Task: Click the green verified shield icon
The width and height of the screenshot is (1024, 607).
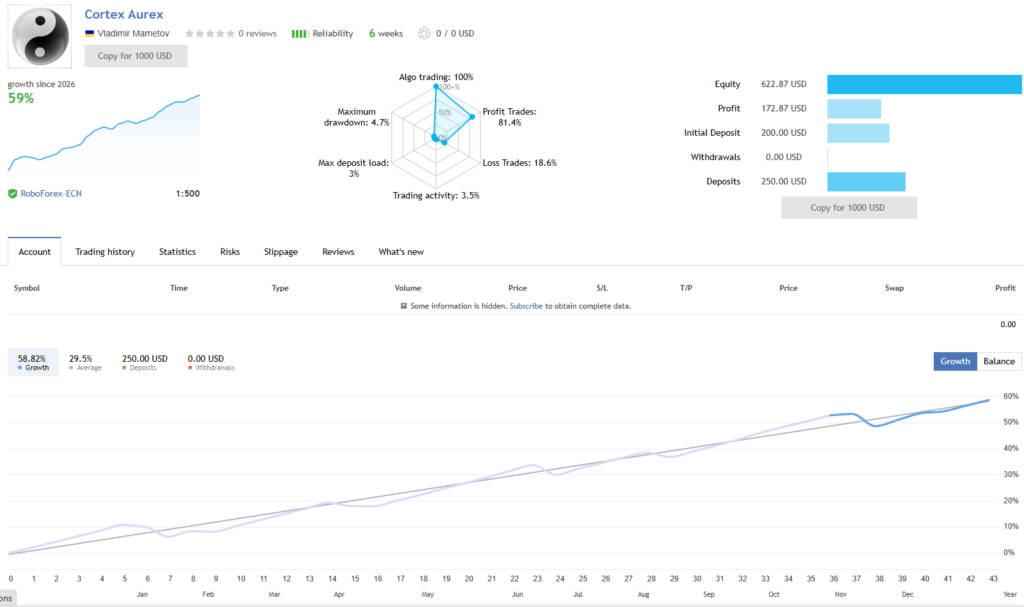Action: (12, 193)
